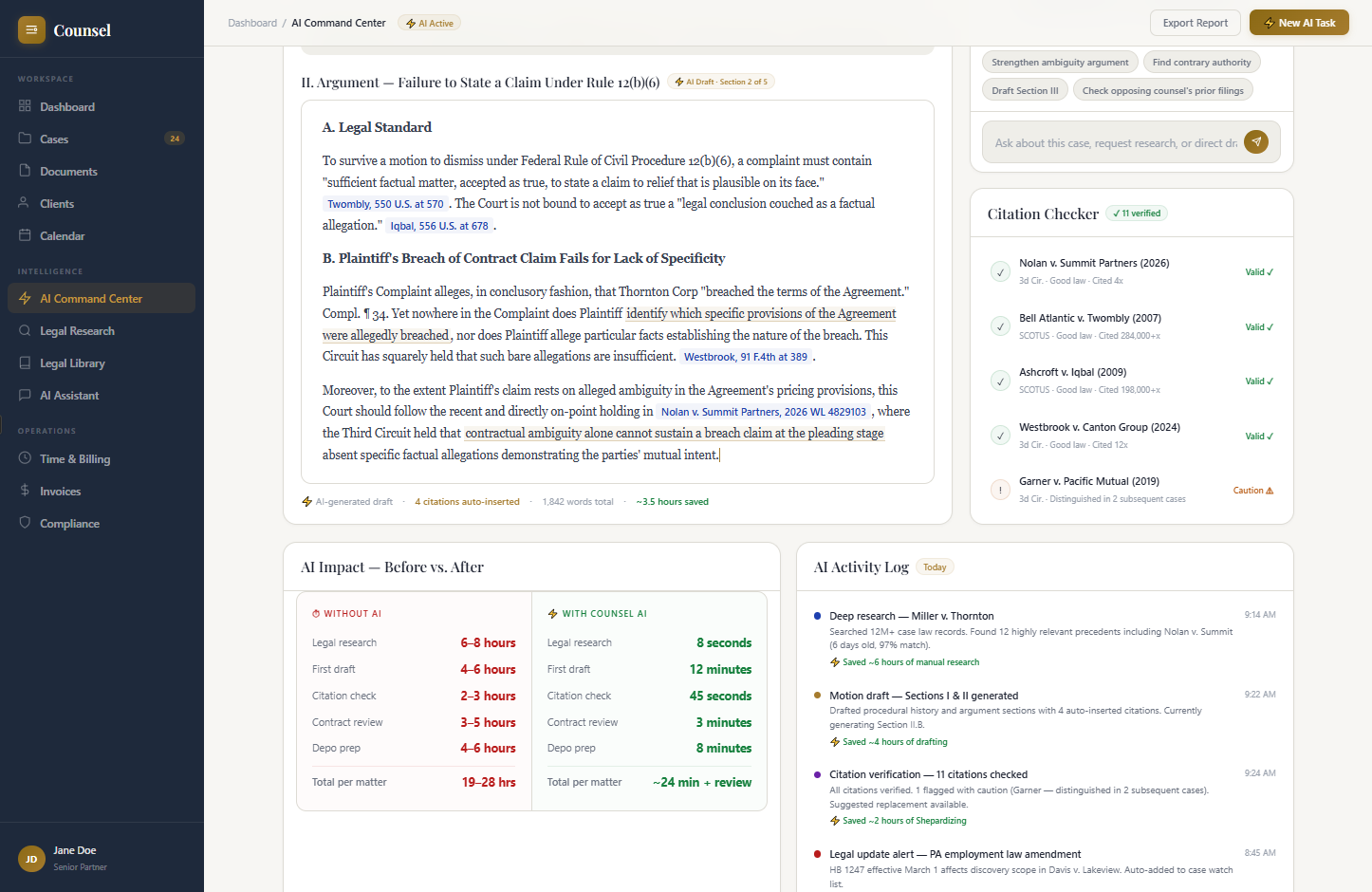
Task: Click the AI-generated draft lightning icon
Action: (306, 502)
